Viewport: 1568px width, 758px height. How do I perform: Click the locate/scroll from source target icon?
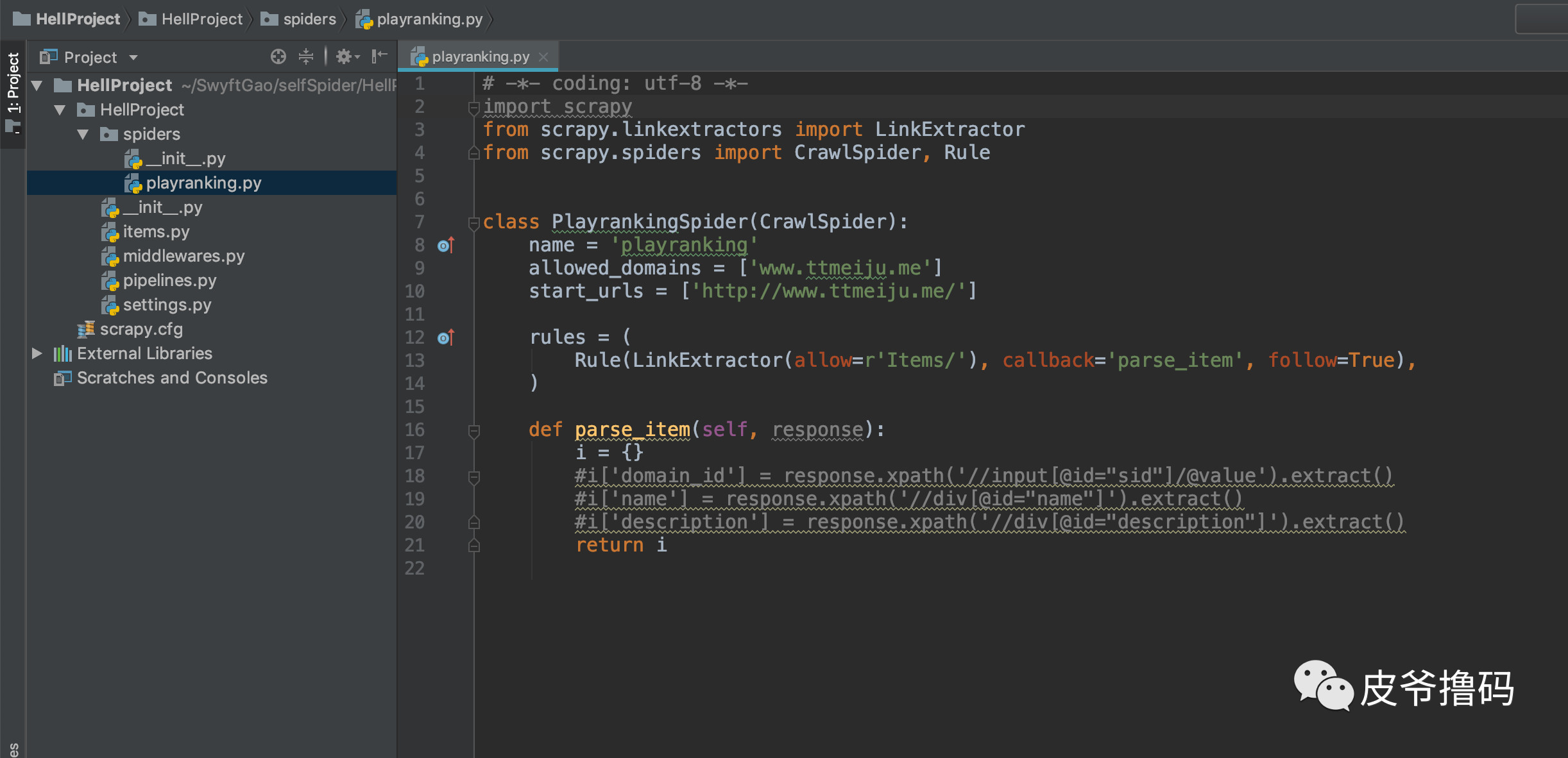(278, 57)
